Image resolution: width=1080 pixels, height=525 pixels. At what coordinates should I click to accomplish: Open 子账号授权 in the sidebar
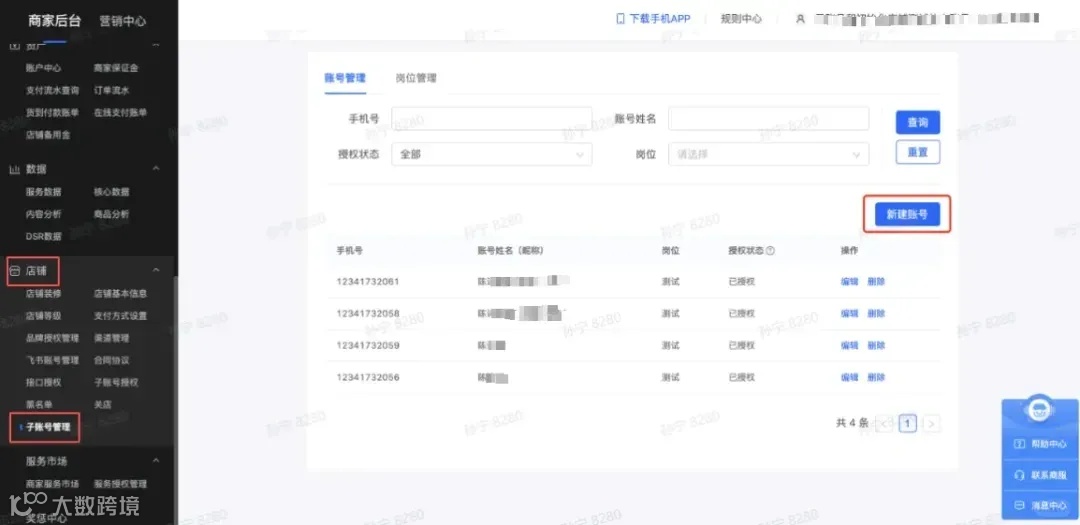click(x=116, y=382)
